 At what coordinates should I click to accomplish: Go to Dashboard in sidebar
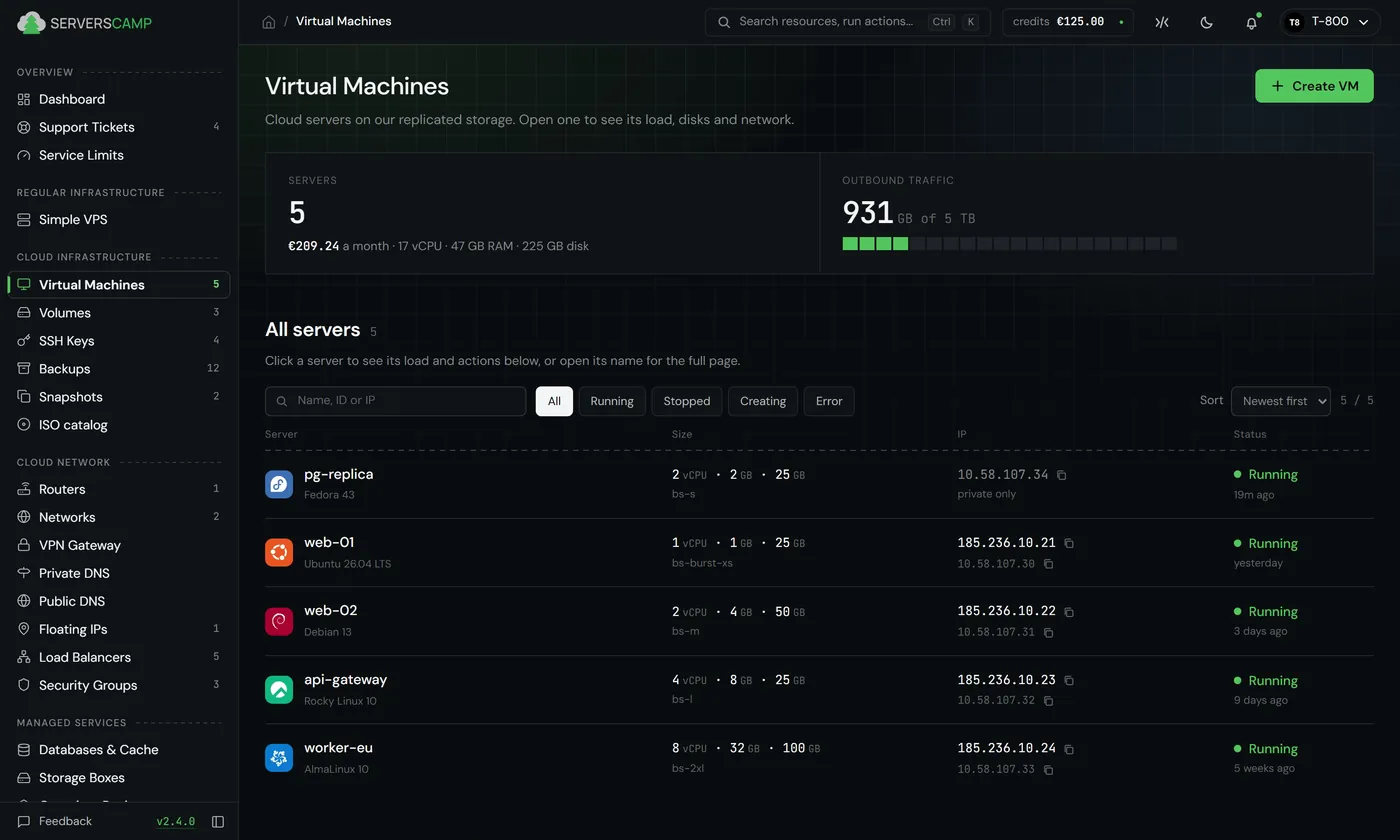tap(119, 99)
